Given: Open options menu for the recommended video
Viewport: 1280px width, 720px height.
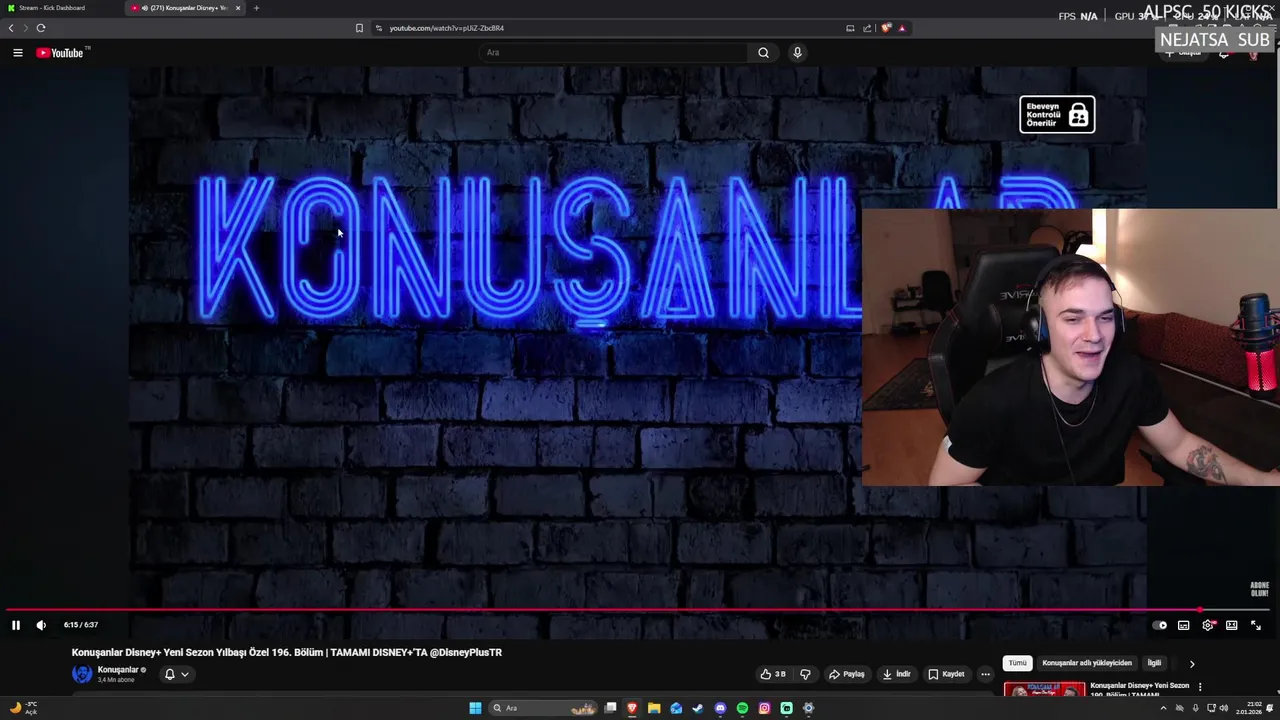Looking at the screenshot, I should (1200, 687).
